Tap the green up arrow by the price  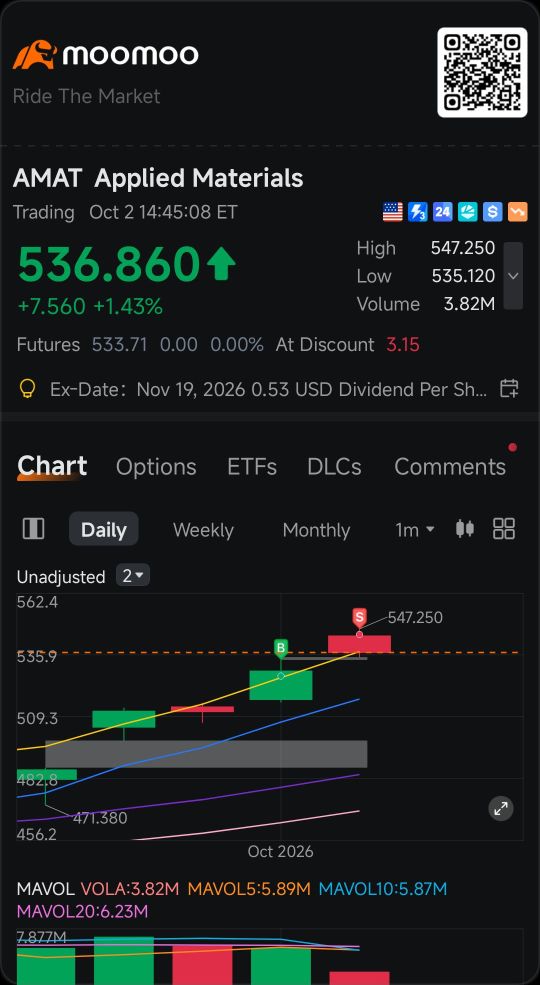221,265
